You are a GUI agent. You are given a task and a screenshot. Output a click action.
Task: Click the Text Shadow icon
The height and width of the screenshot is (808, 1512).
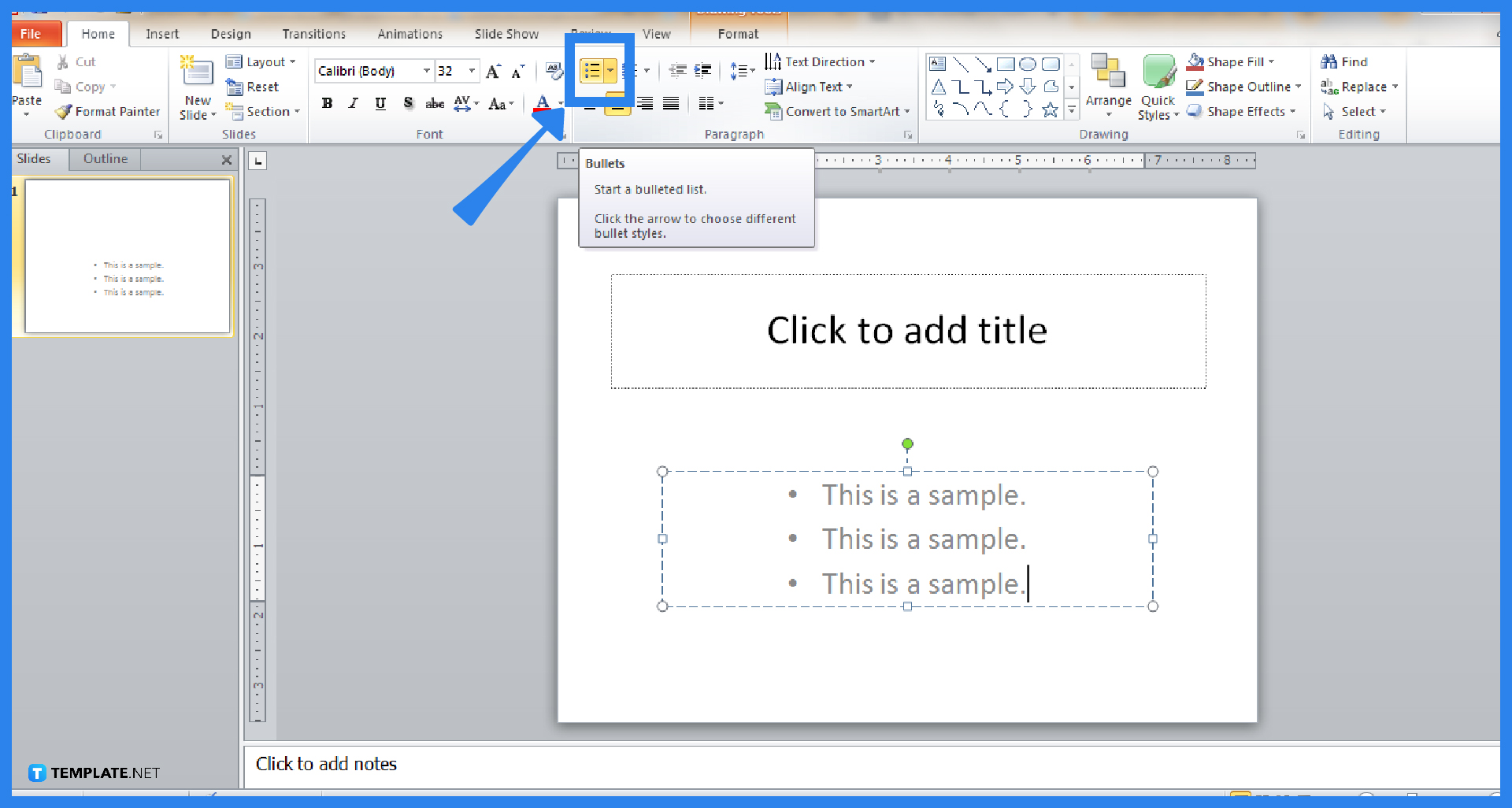tap(407, 103)
